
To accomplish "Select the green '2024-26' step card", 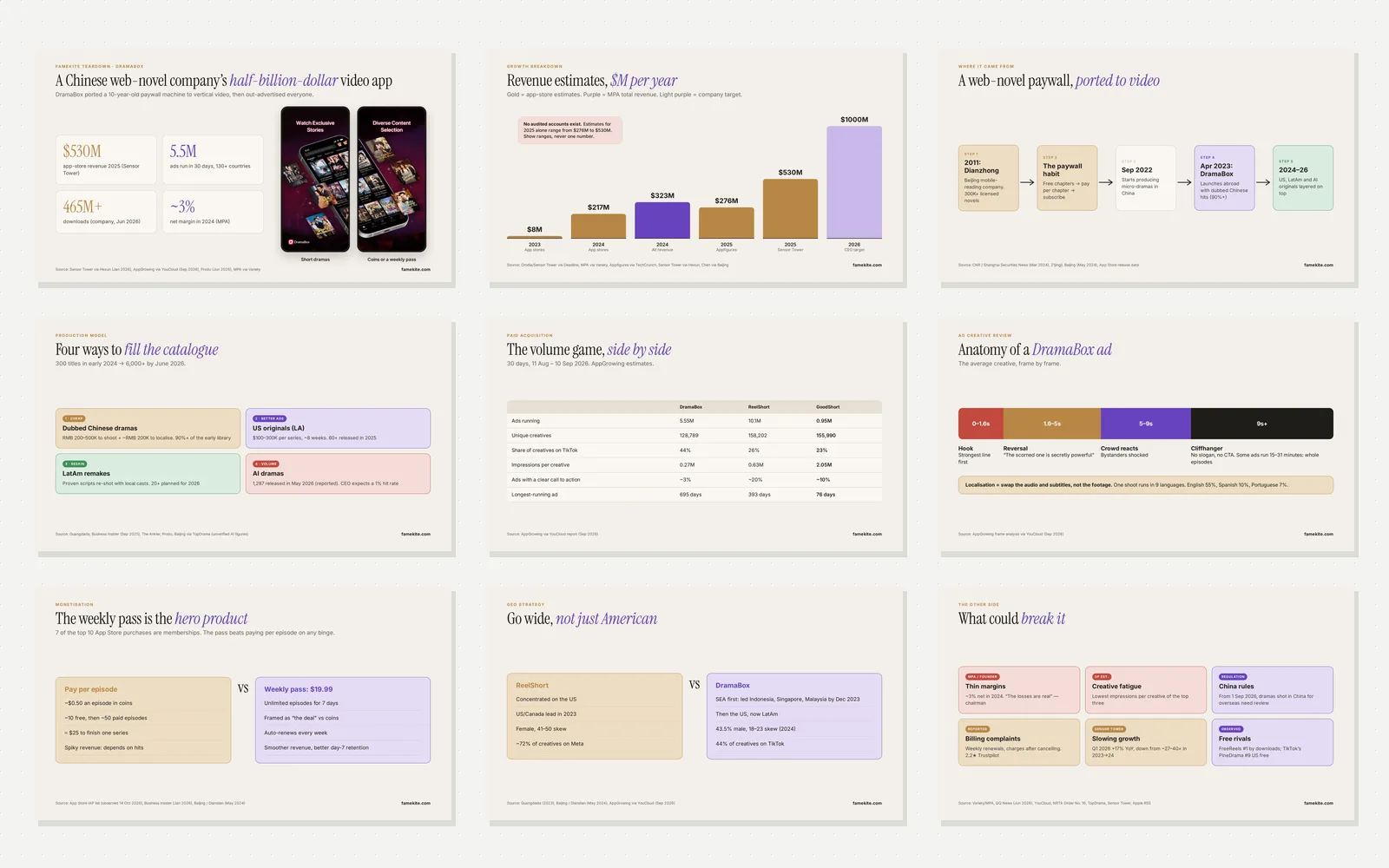I will tap(1302, 178).
